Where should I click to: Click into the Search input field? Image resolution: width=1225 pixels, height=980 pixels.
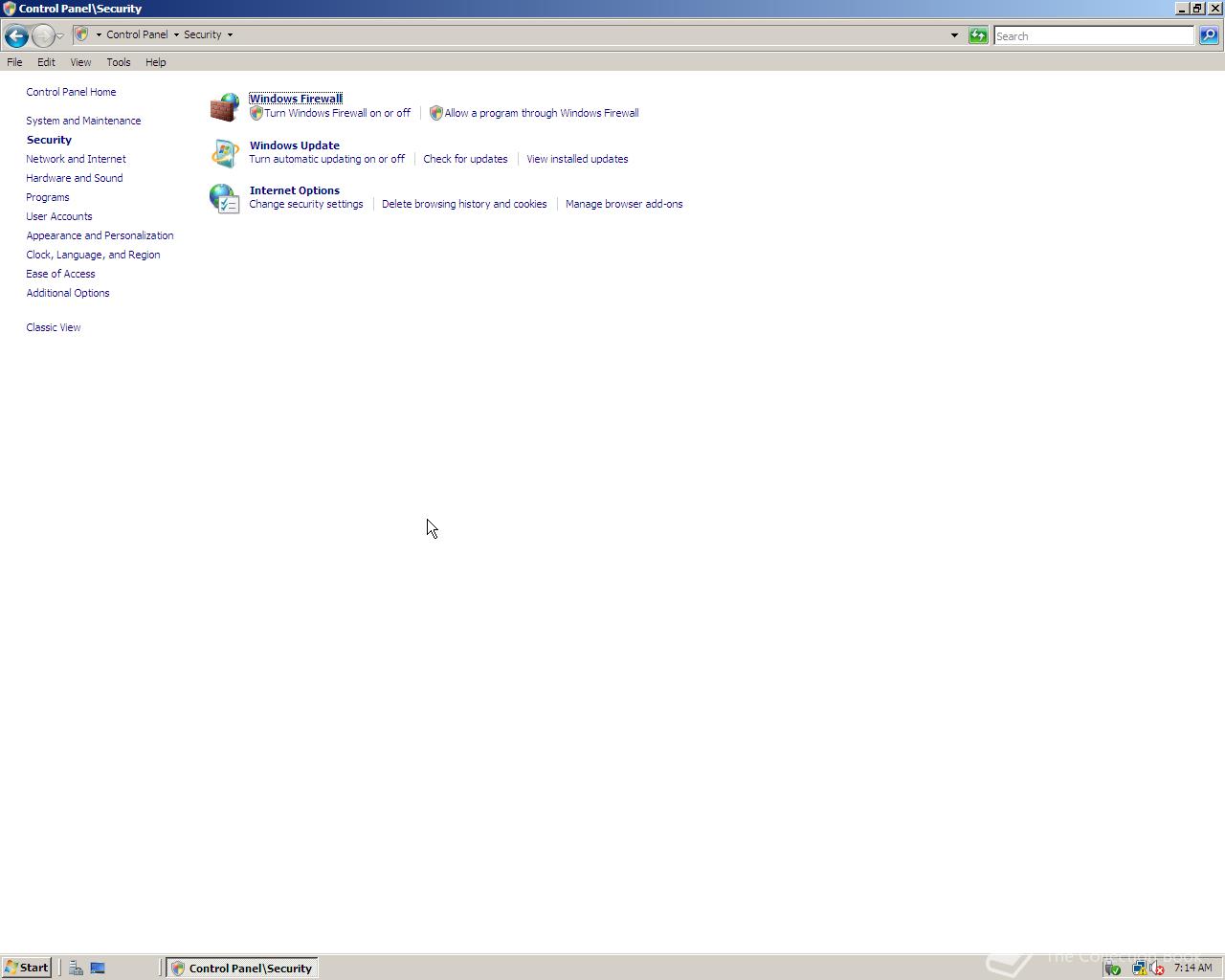click(x=1094, y=36)
